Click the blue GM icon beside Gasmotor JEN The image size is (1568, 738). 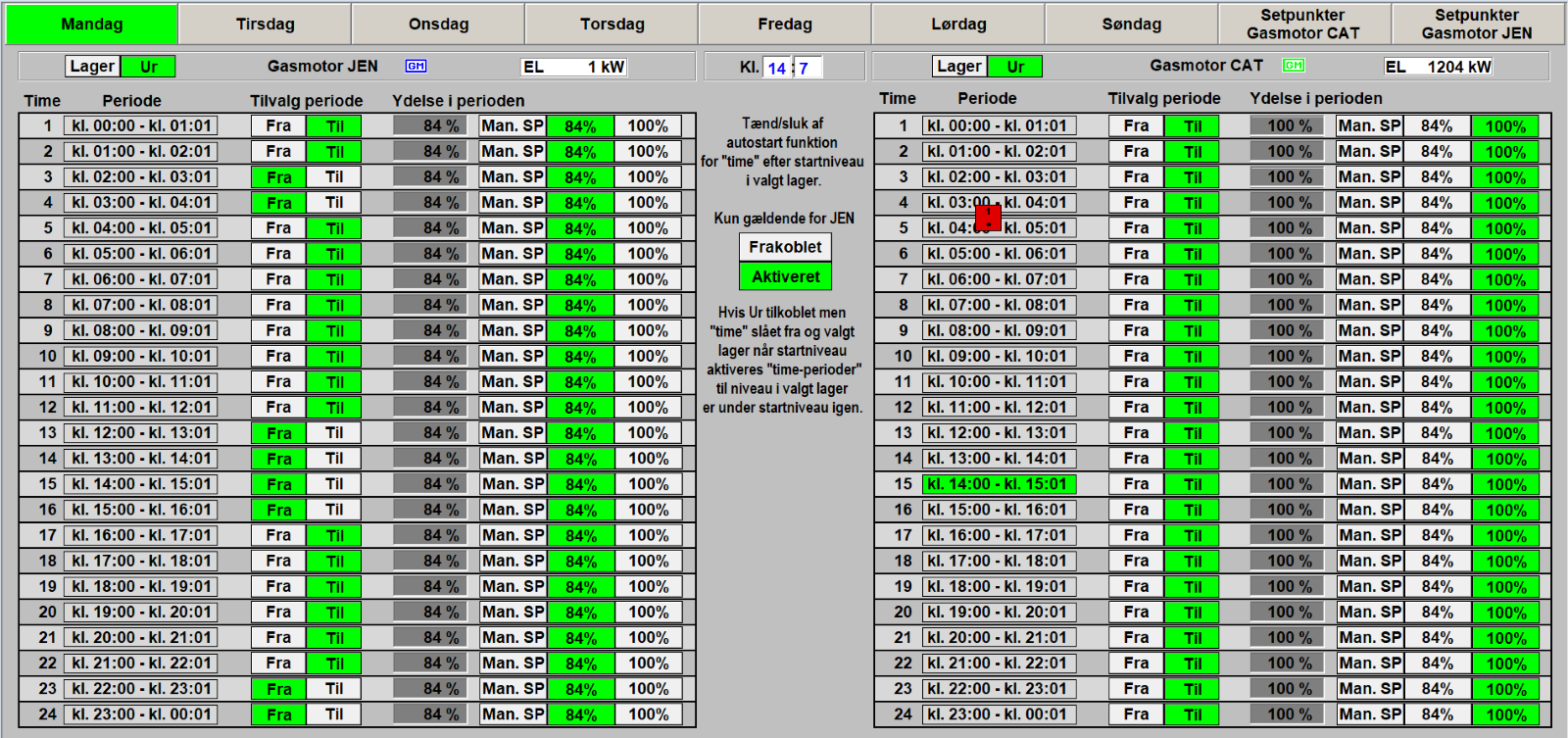(416, 67)
